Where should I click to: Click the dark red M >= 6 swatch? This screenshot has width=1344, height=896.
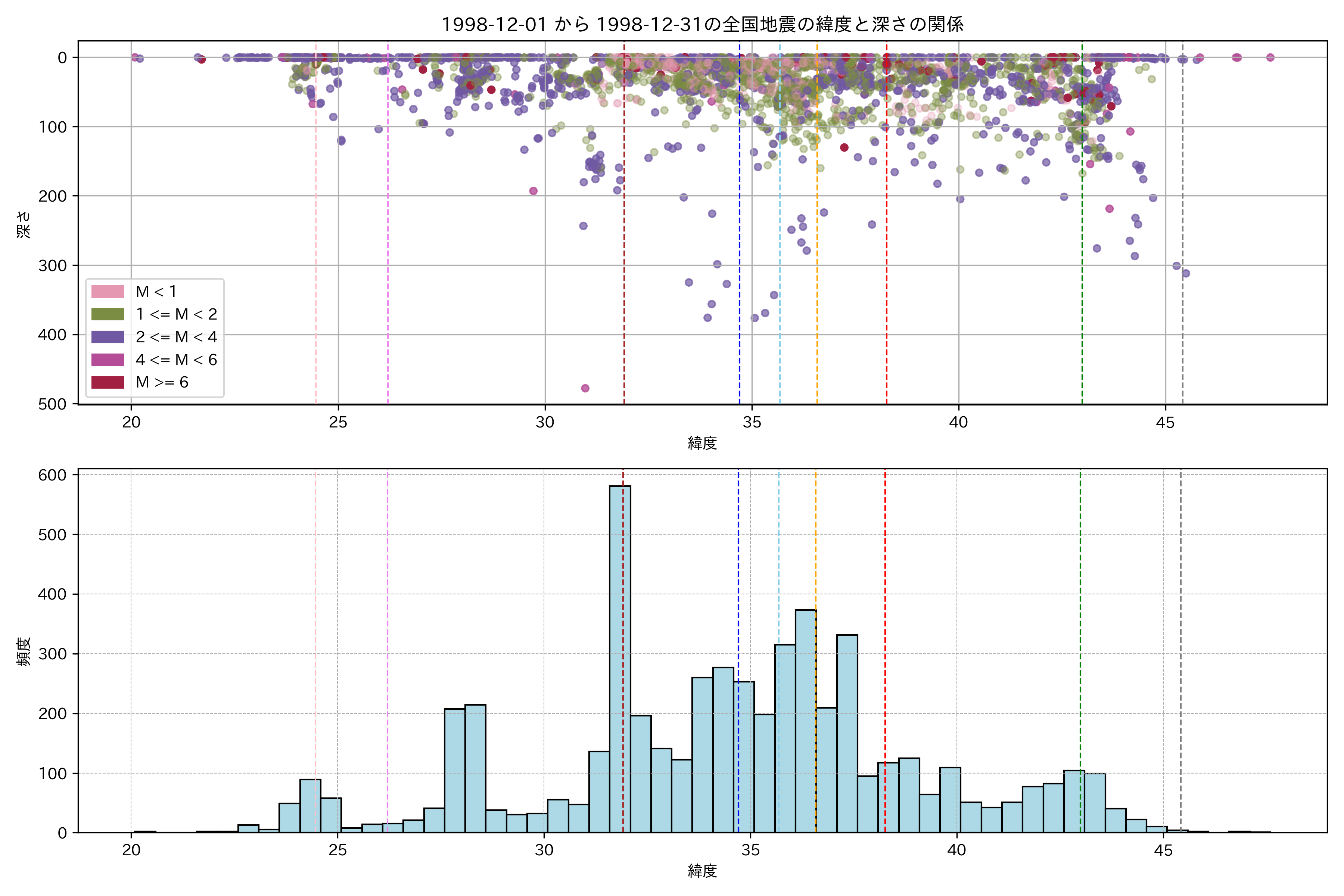(x=108, y=382)
